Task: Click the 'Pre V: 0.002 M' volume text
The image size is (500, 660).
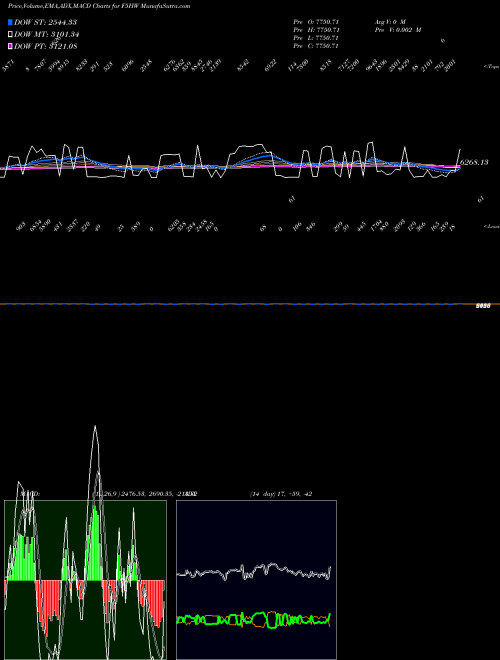Action: click(398, 30)
